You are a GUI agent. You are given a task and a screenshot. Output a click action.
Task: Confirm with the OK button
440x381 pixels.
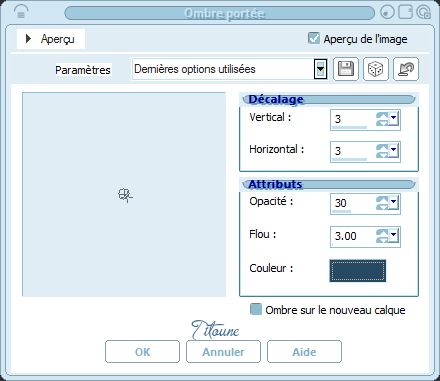[142, 352]
